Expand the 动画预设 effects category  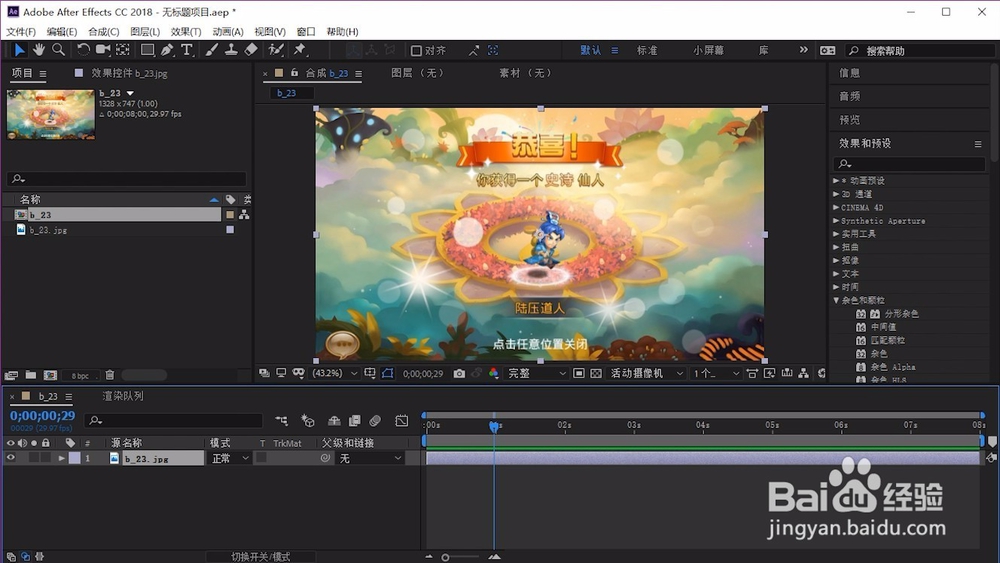click(836, 181)
